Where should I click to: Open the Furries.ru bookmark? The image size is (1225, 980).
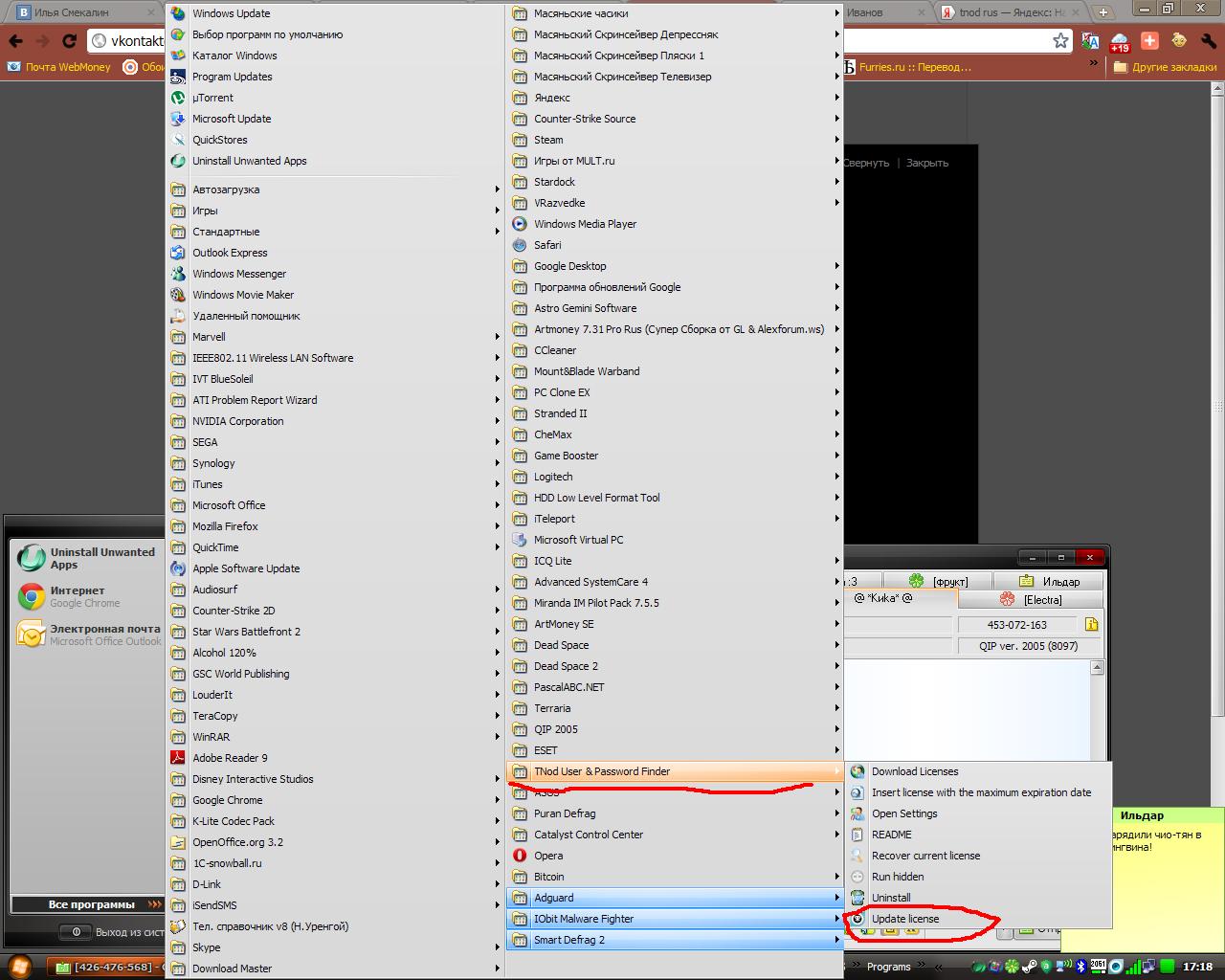tap(907, 67)
